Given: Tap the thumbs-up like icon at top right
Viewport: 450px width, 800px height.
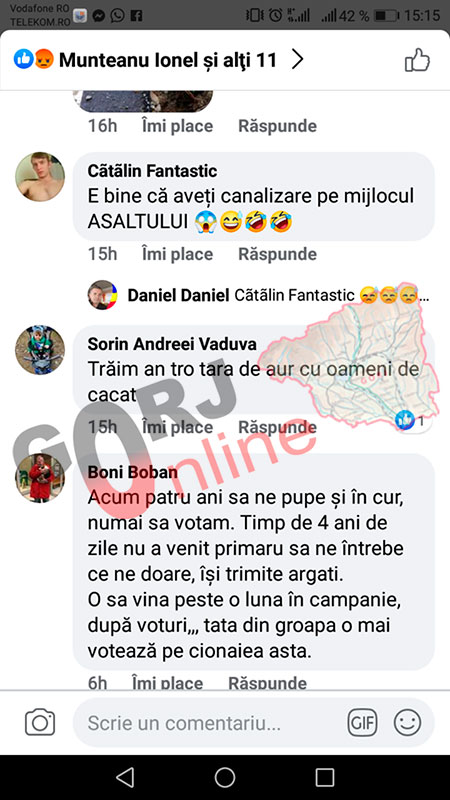Looking at the screenshot, I should pos(417,60).
